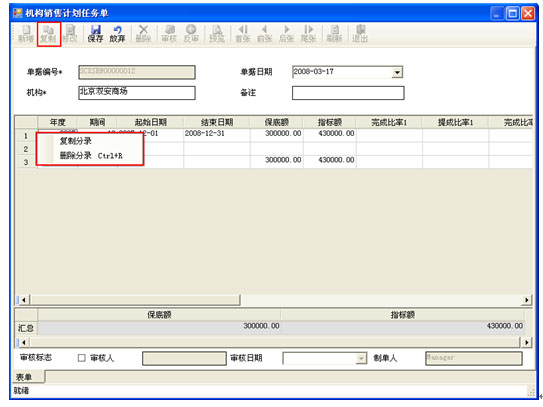
Task: Click the 放弃 discard icon in the toolbar
Action: pos(117,34)
